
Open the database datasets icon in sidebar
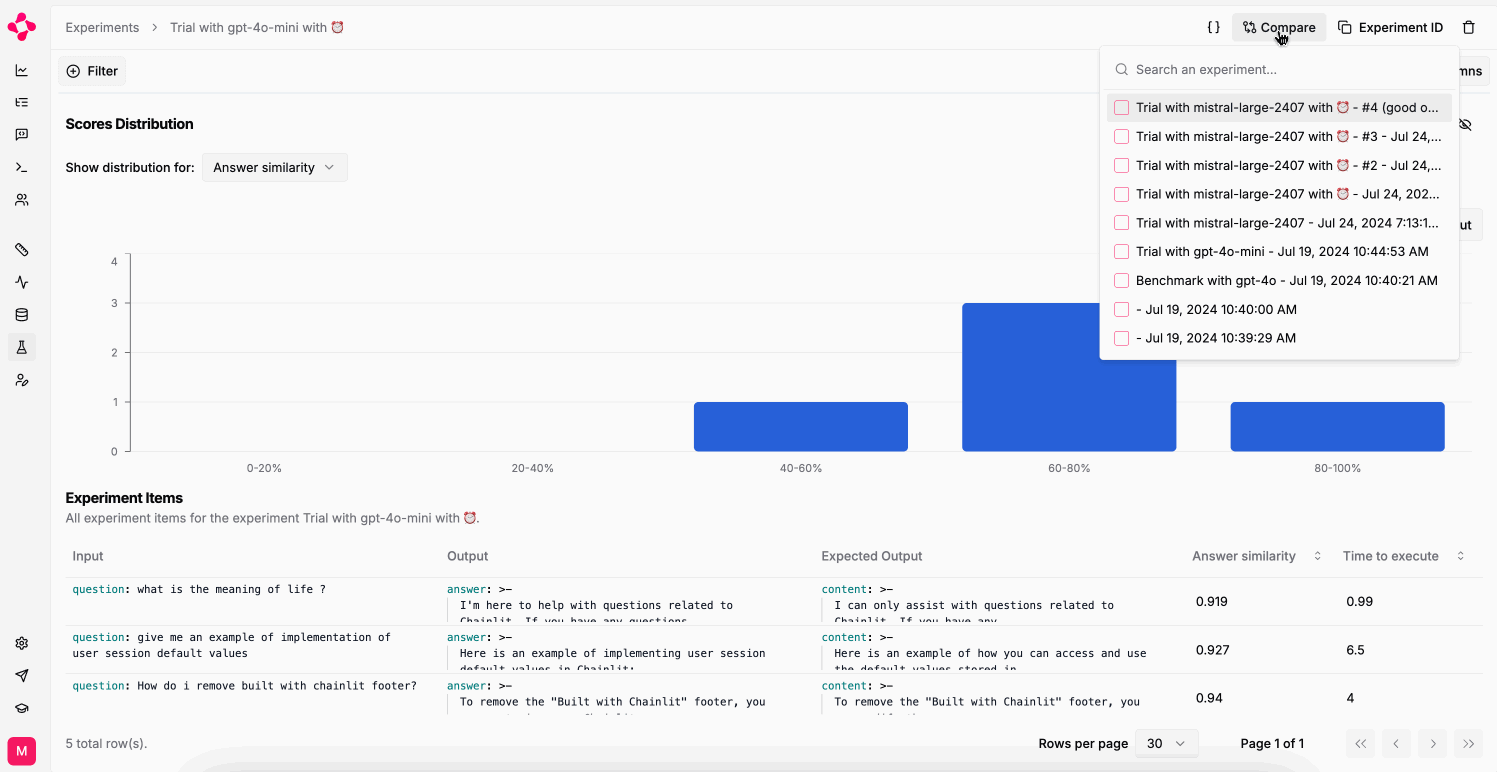point(22,315)
